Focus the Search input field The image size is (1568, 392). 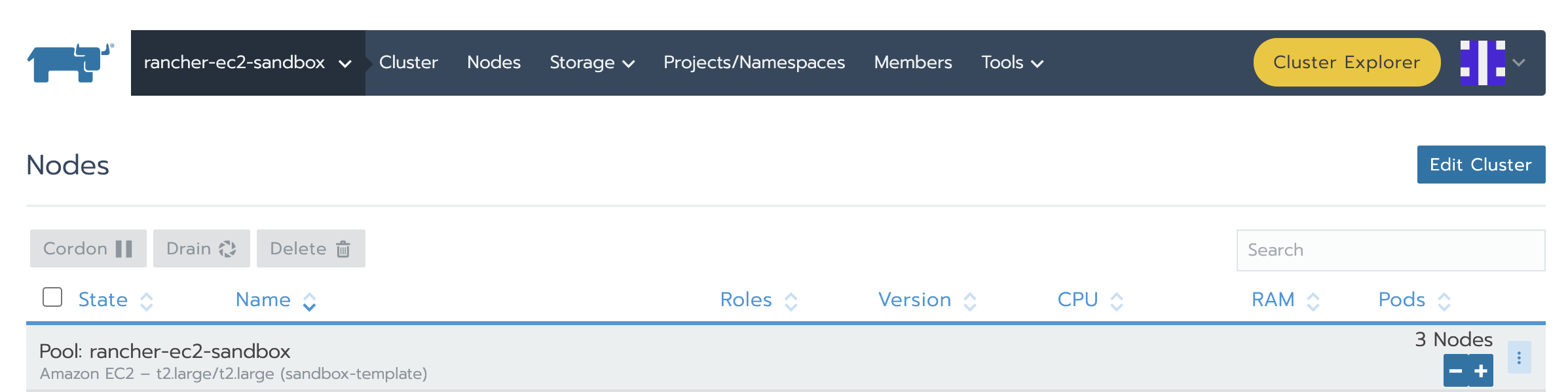point(1390,250)
